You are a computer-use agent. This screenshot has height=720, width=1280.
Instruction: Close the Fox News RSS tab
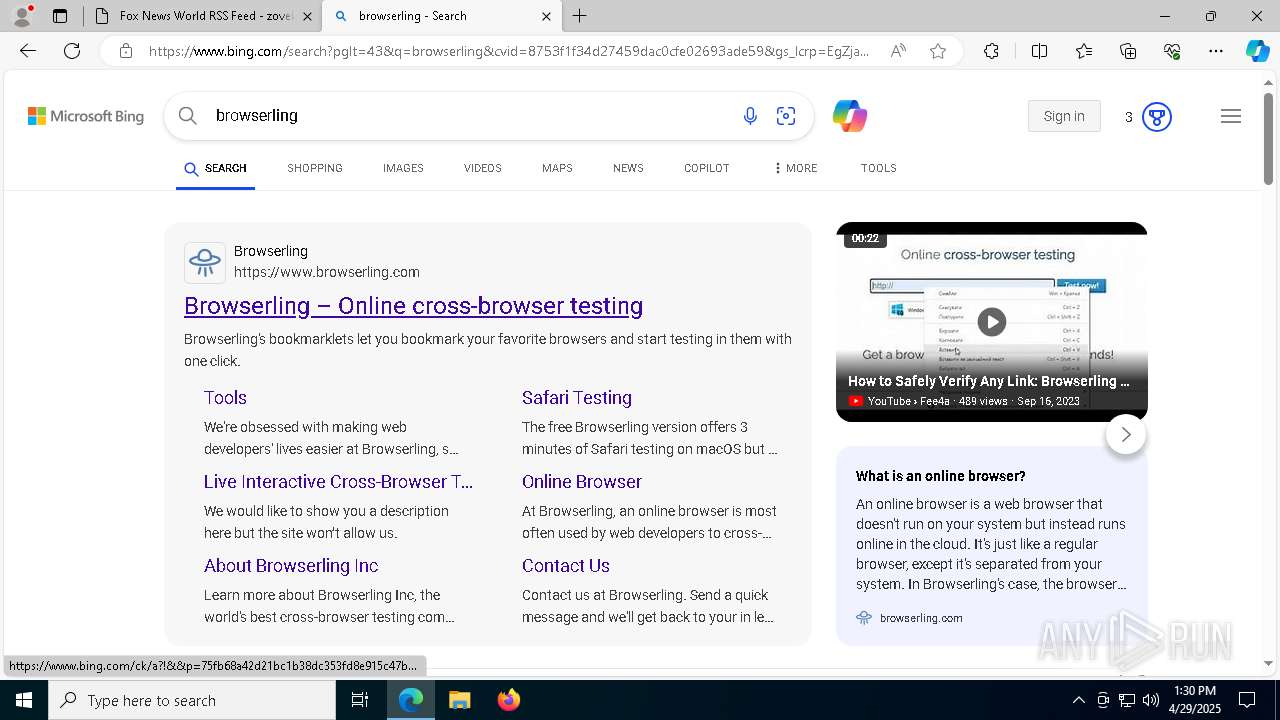pos(307,16)
